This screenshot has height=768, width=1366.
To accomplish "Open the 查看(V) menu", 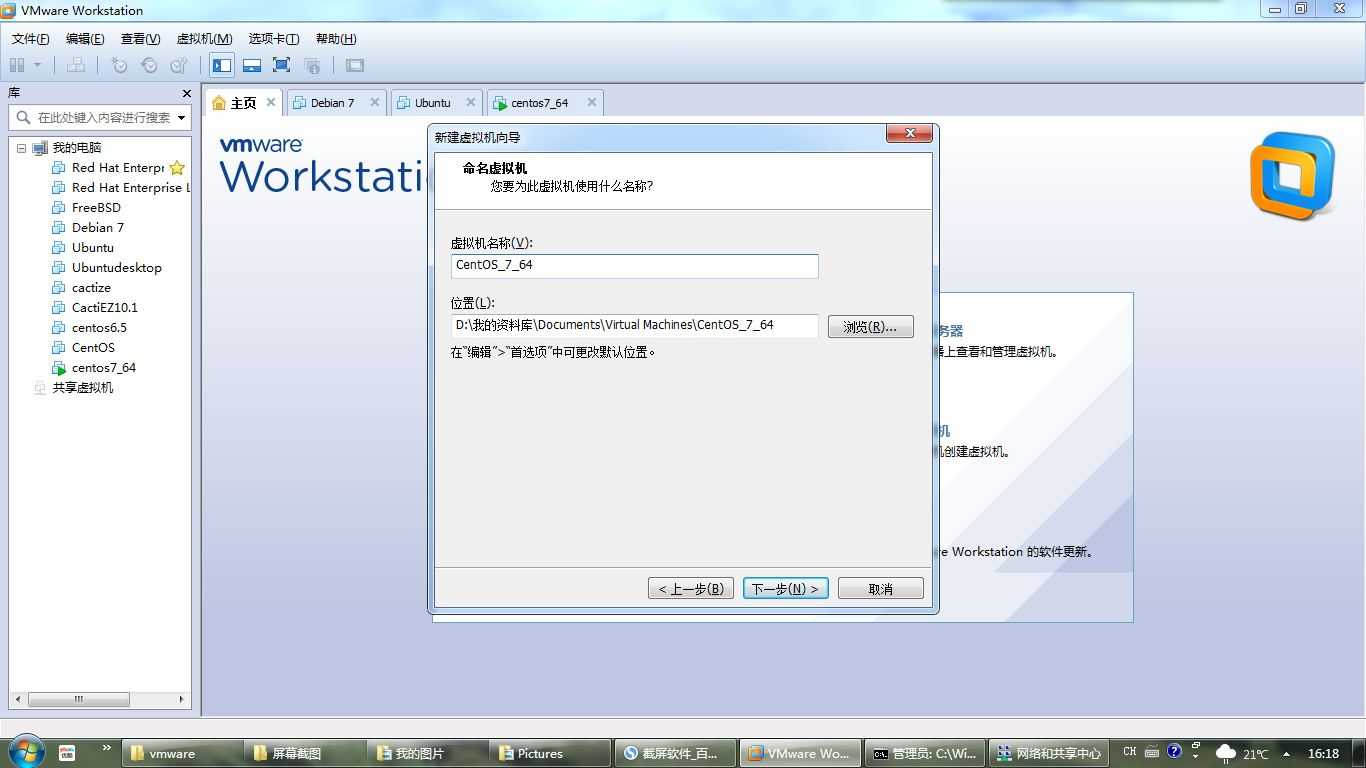I will [x=140, y=39].
